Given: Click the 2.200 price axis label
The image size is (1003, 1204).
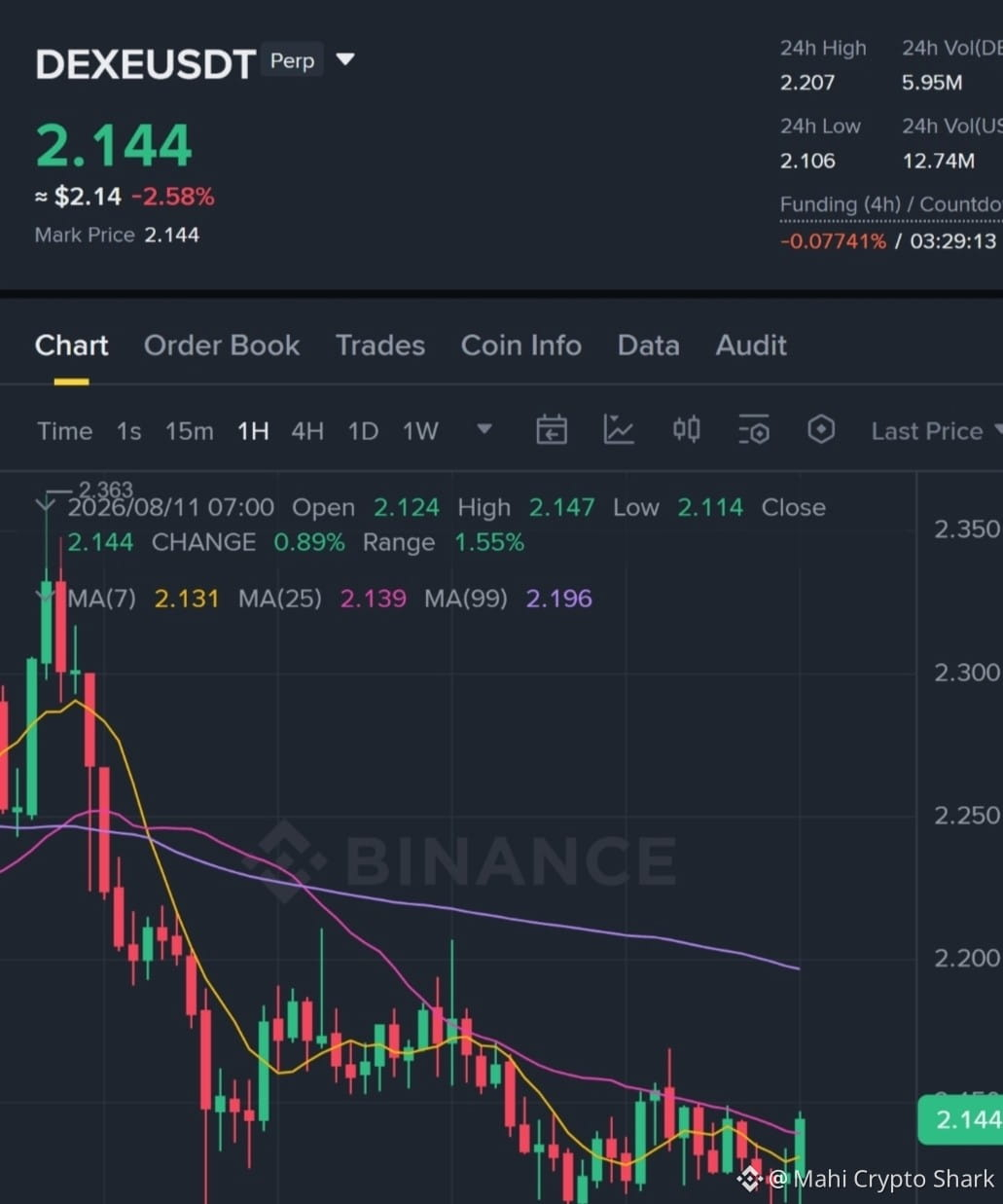Looking at the screenshot, I should (x=966, y=959).
